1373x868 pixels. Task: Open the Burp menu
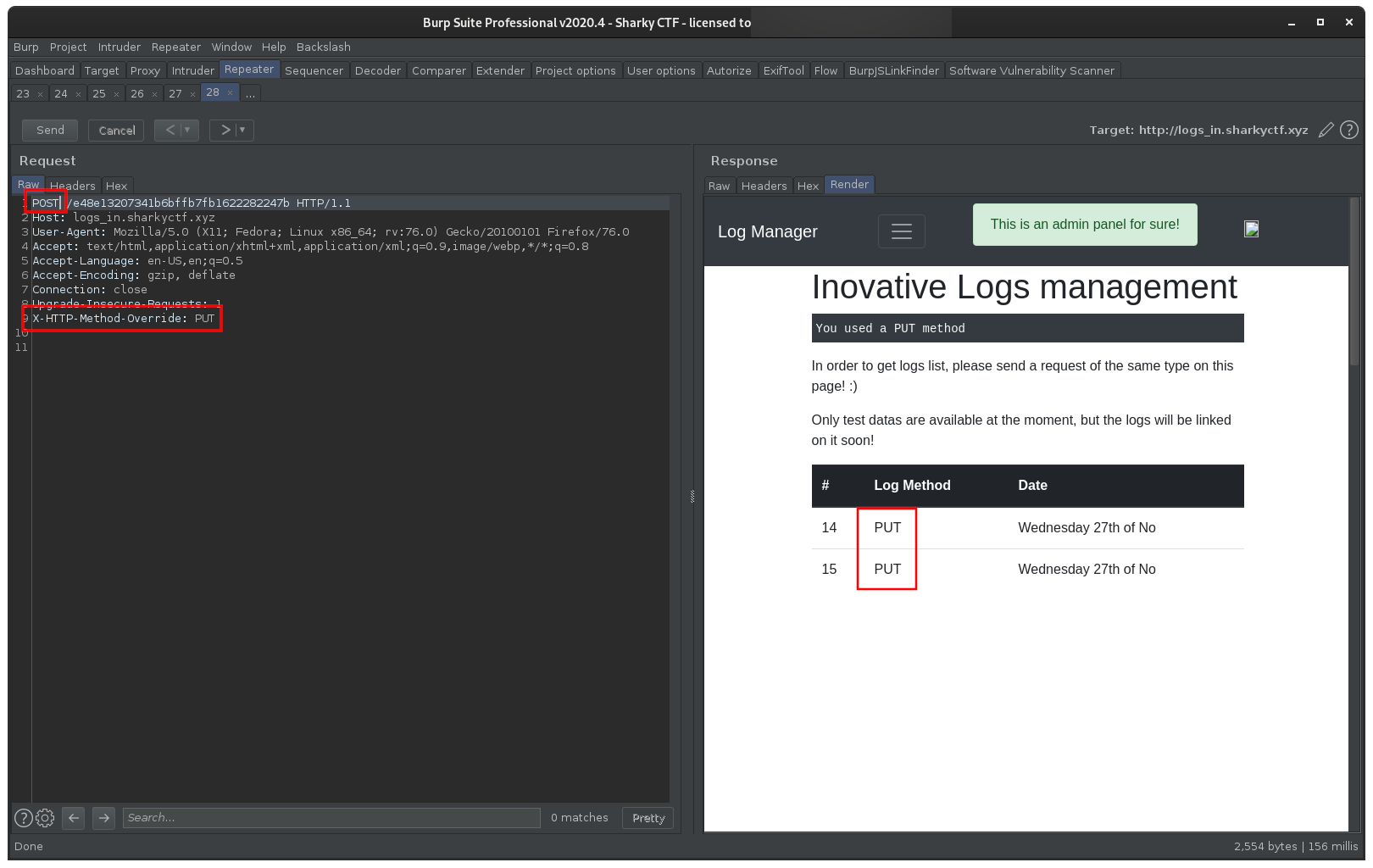(x=26, y=47)
